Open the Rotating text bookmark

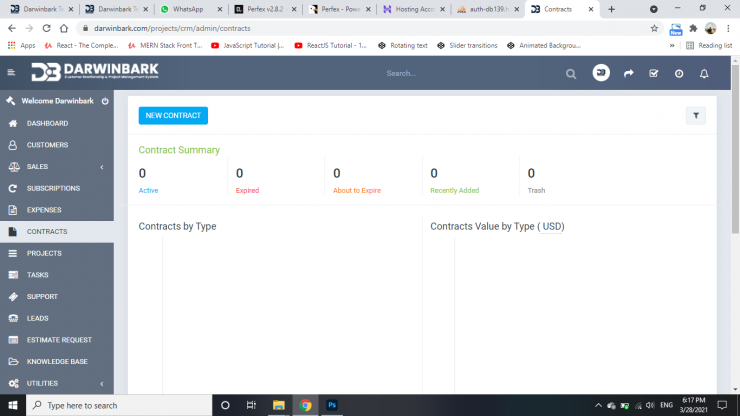point(403,45)
